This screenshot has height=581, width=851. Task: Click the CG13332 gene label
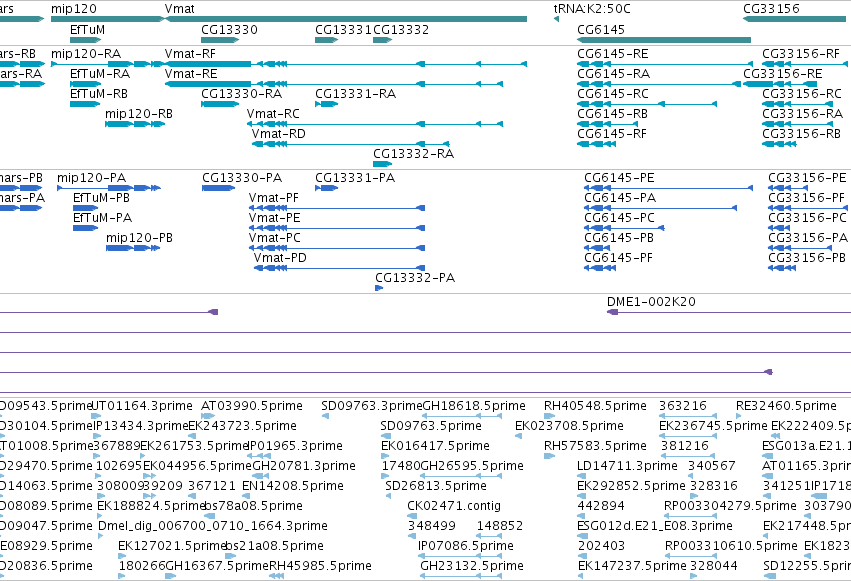(x=401, y=30)
